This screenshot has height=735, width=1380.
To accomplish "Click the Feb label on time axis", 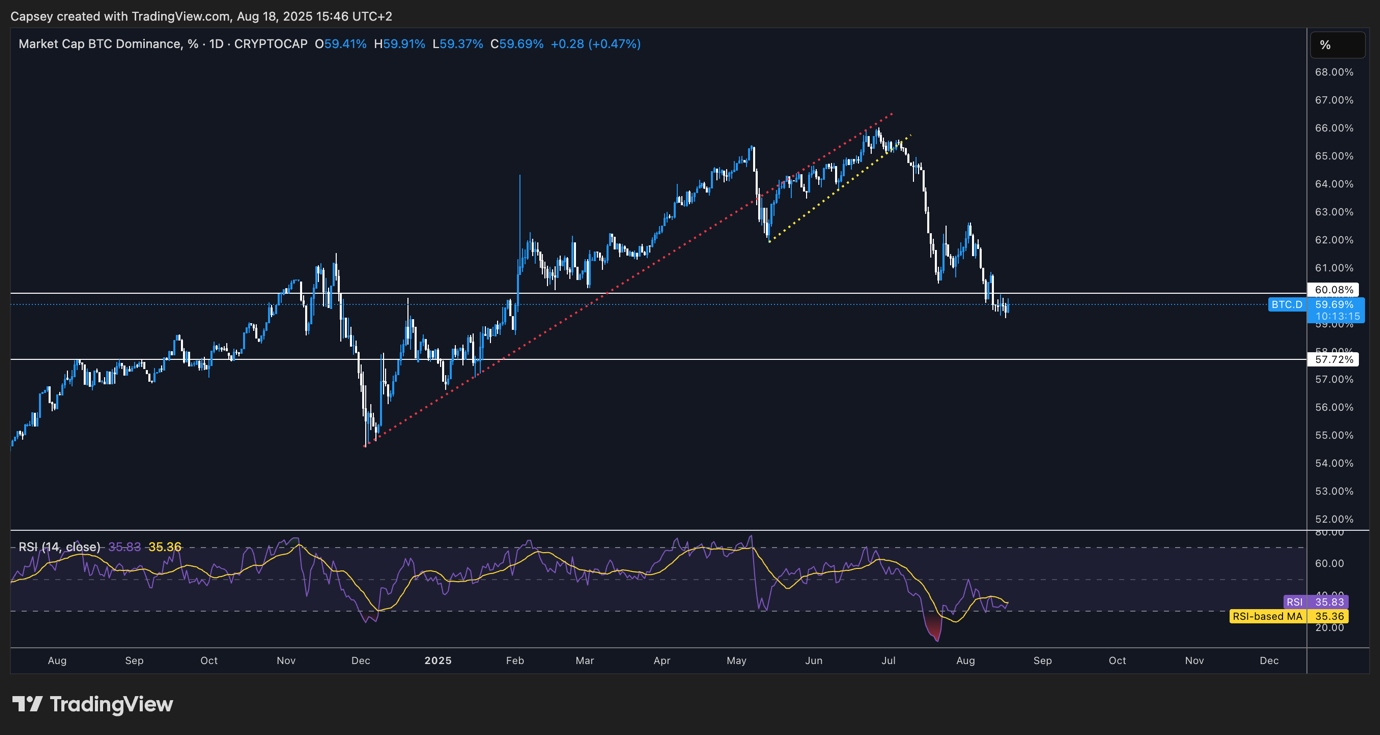I will 515,661.
